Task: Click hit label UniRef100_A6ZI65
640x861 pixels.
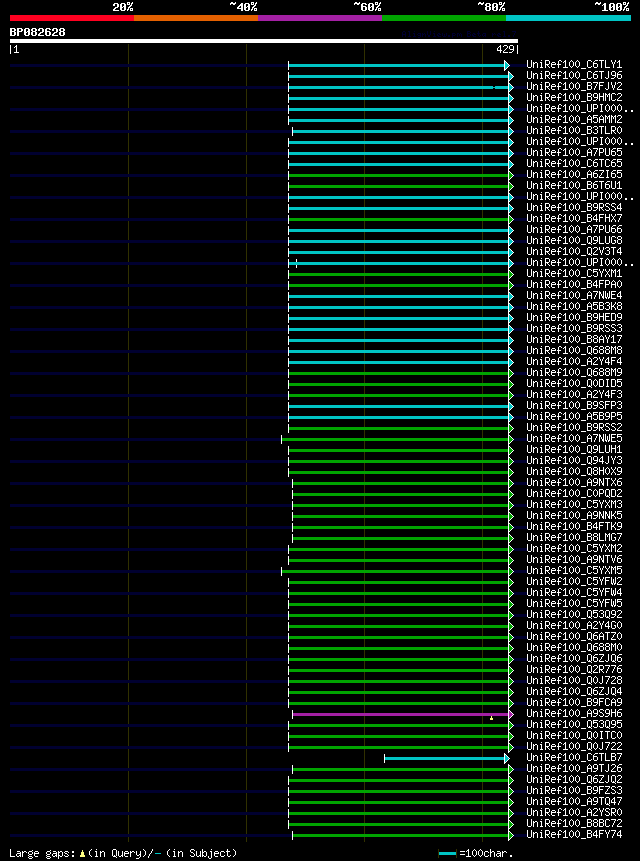Action: tap(574, 175)
